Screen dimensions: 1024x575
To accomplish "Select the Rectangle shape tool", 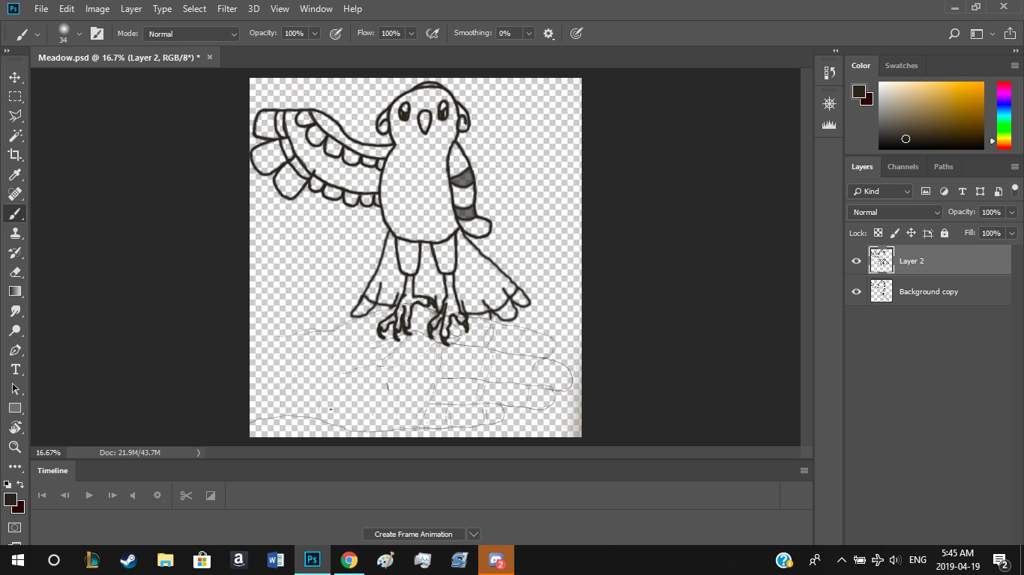I will pos(15,408).
